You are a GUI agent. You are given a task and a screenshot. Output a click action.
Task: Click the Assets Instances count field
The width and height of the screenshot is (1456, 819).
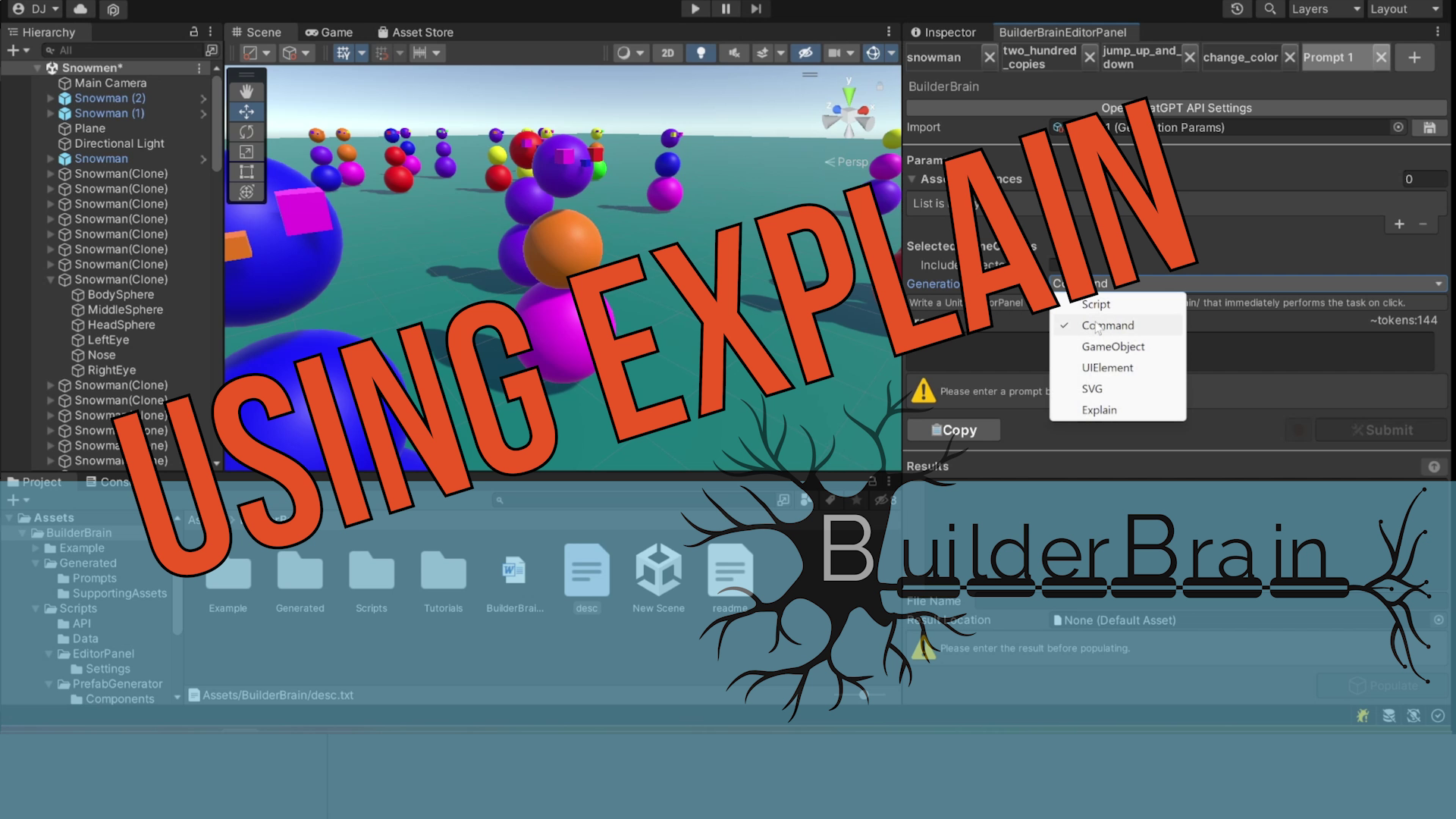coord(1423,180)
